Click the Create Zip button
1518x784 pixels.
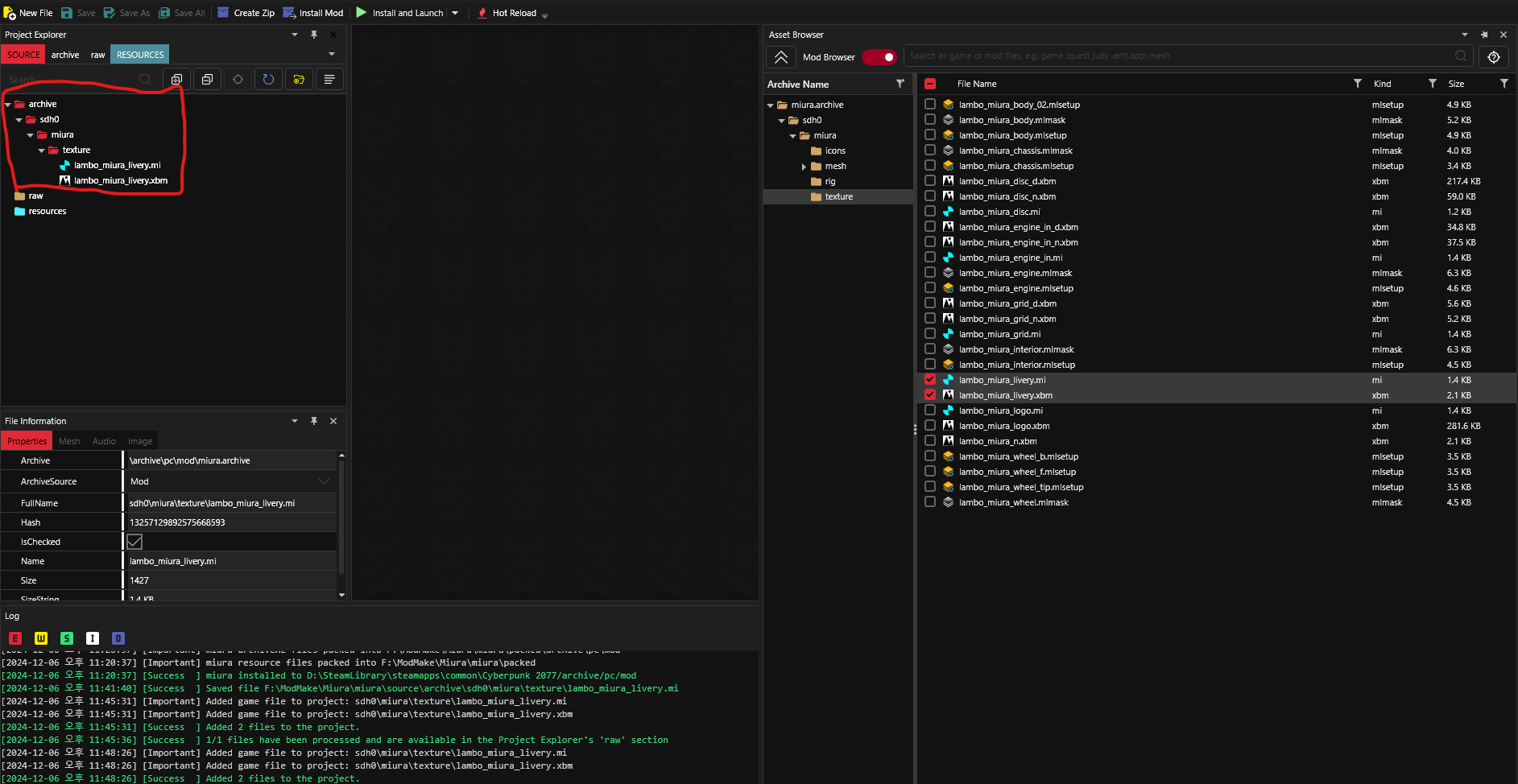point(246,13)
